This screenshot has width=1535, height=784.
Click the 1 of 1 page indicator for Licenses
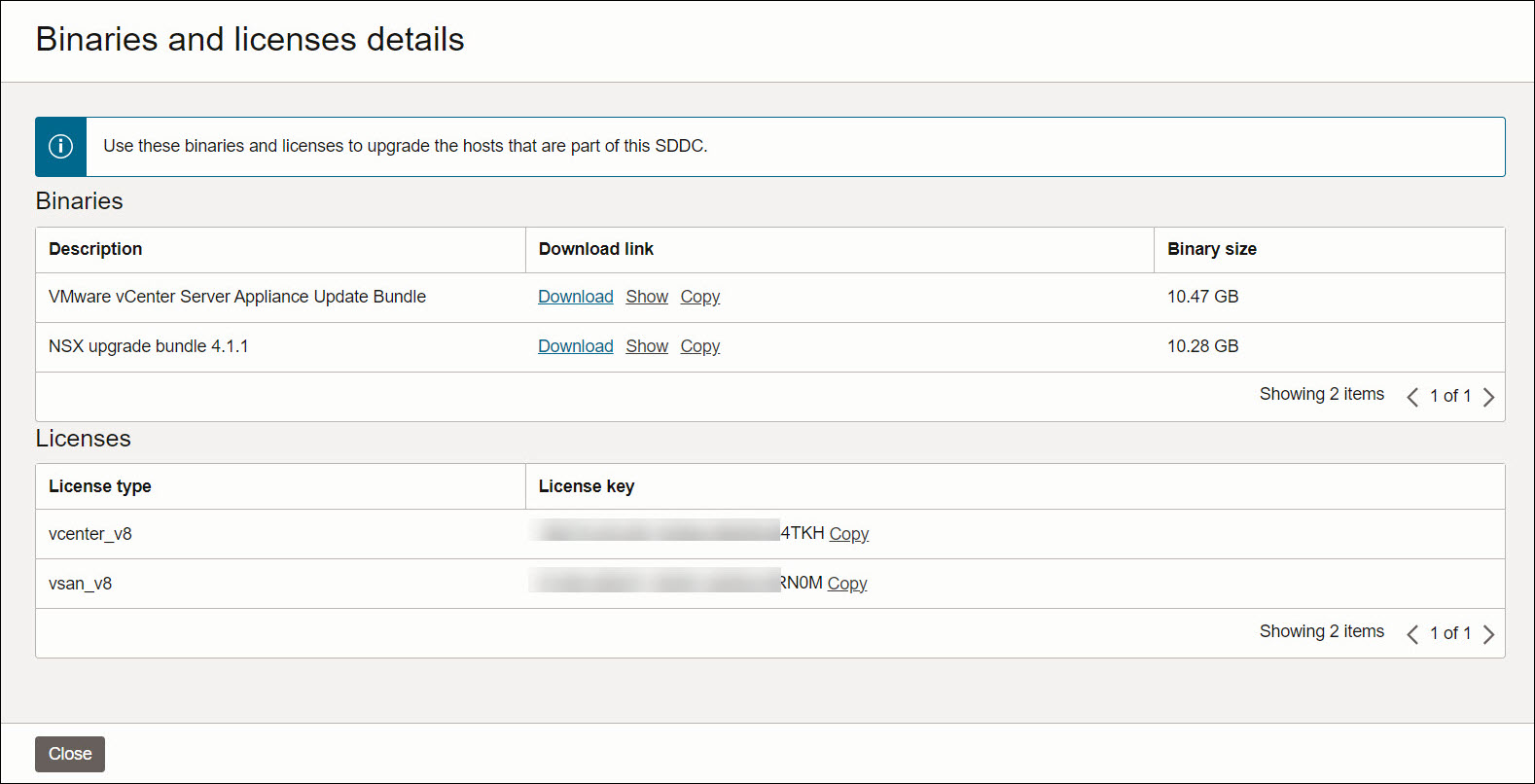click(x=1450, y=633)
